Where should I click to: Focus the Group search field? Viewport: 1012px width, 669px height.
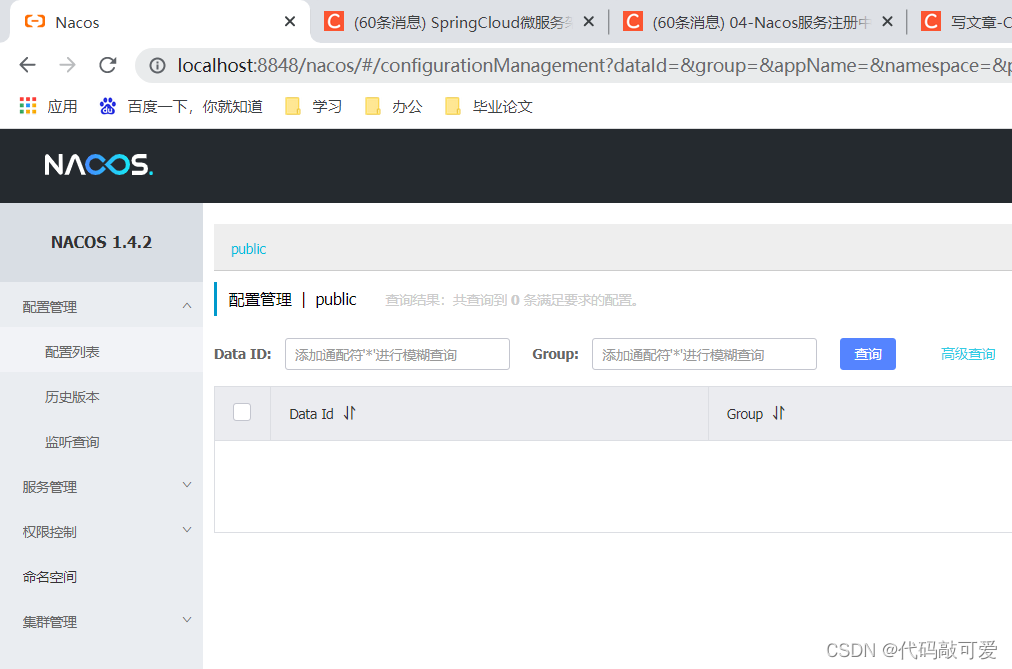click(x=704, y=354)
